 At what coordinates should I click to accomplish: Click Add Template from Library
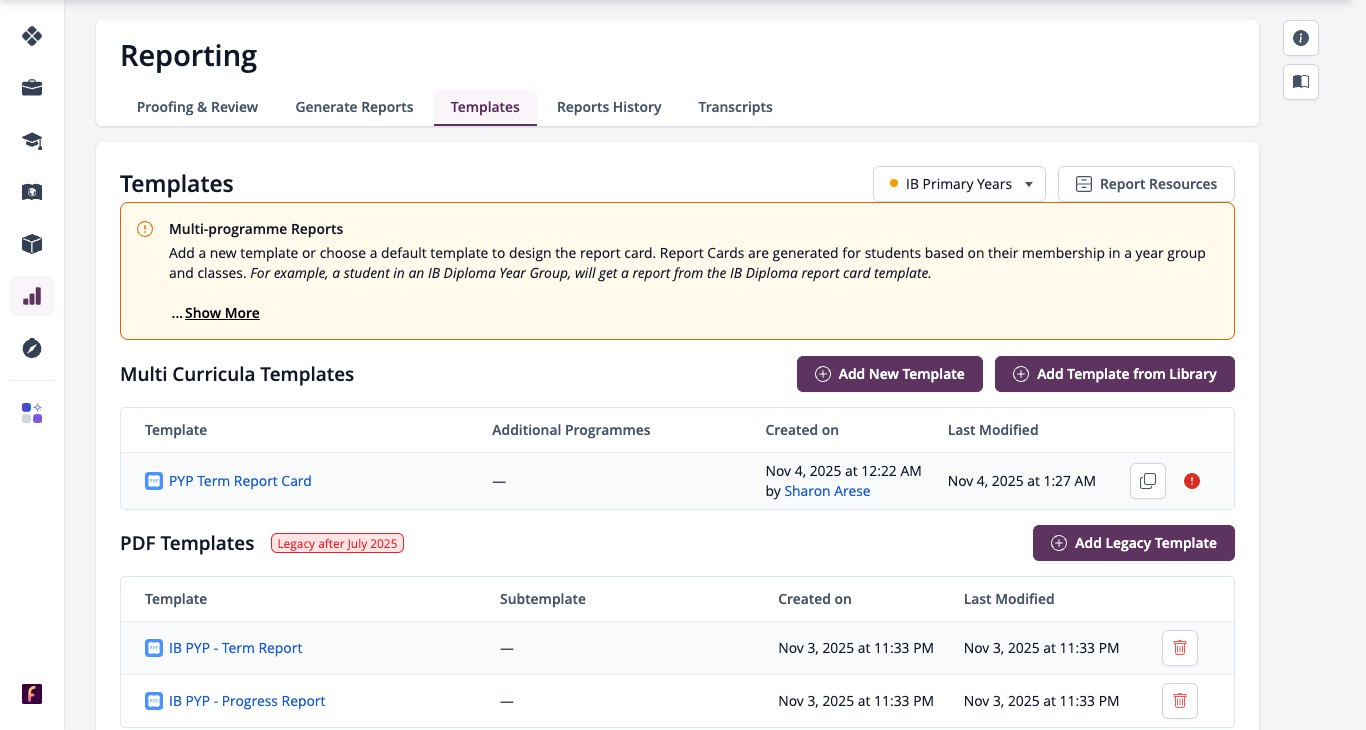[x=1115, y=374]
